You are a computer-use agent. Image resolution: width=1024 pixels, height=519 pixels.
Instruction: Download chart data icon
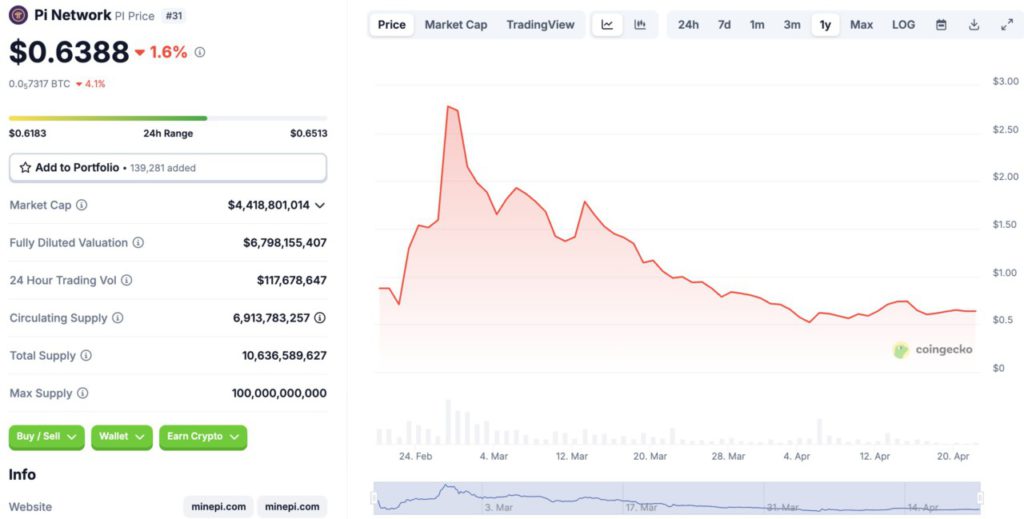point(974,25)
